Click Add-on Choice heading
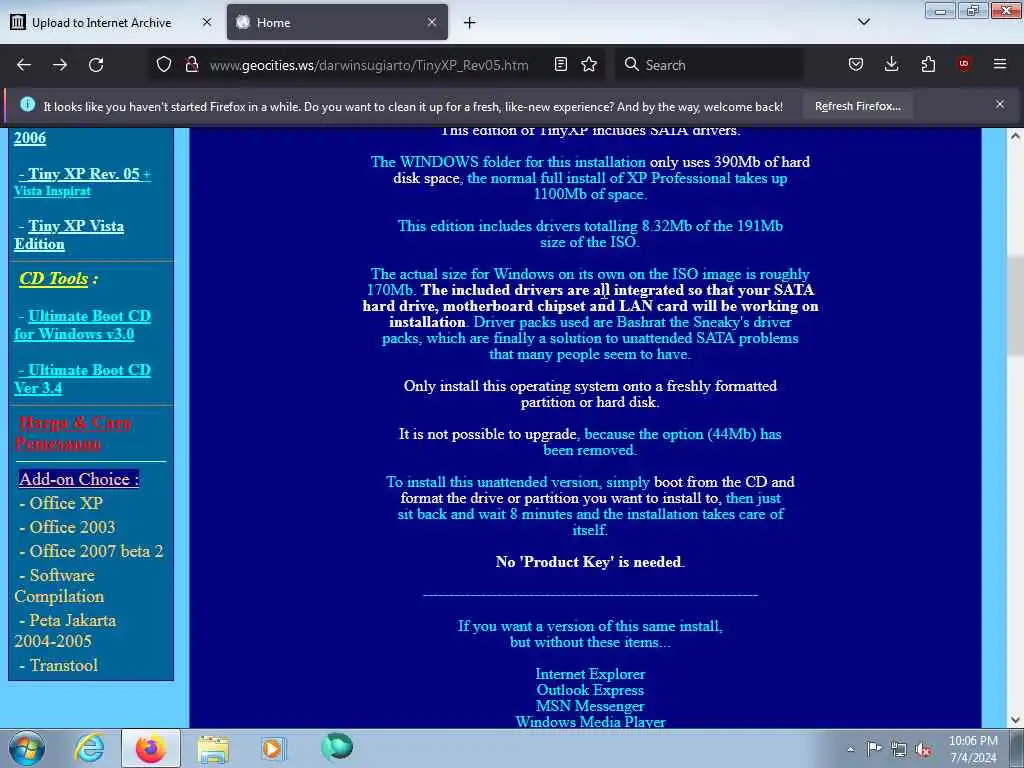The image size is (1024, 768). pos(78,479)
